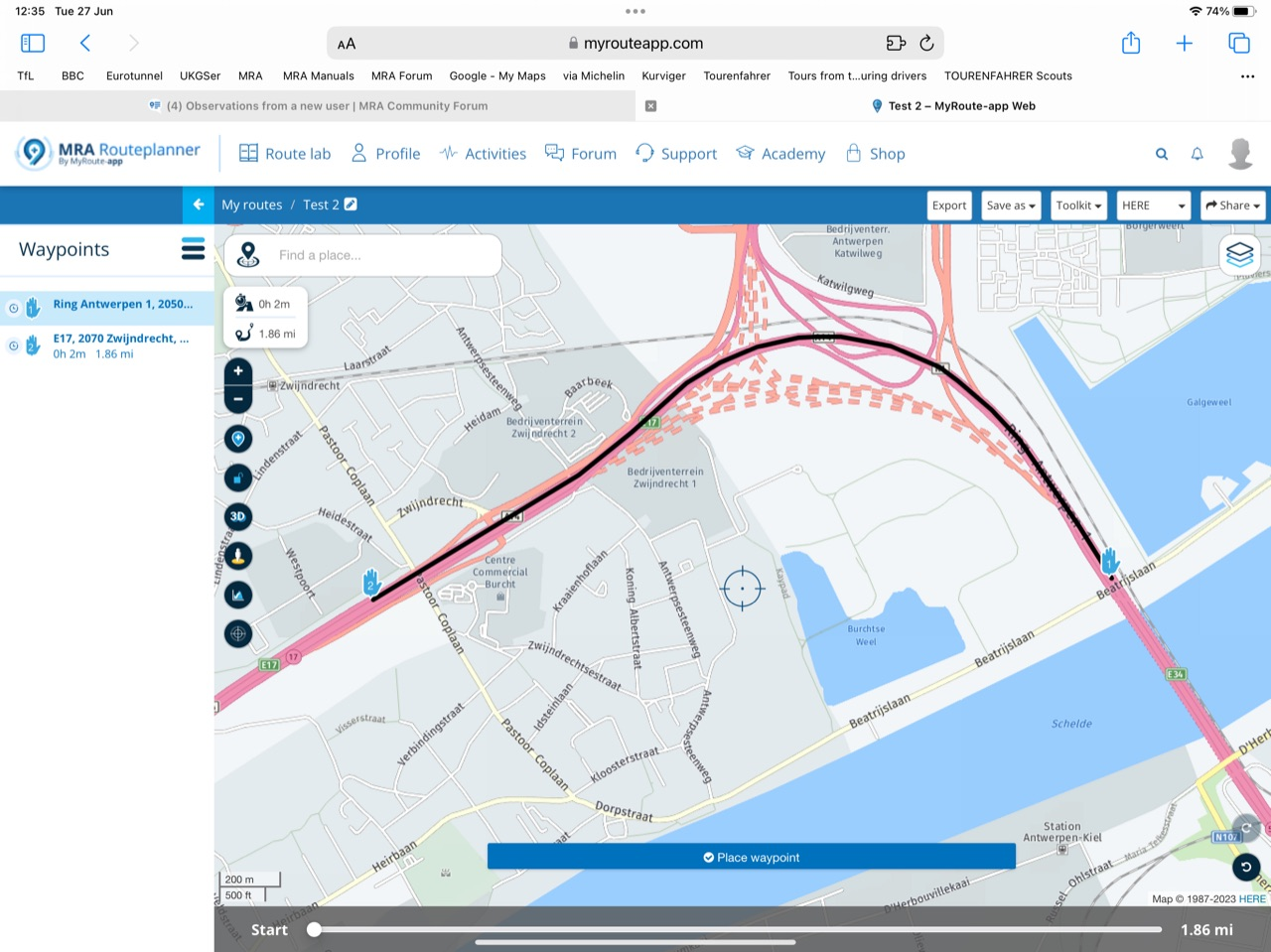Image resolution: width=1271 pixels, height=952 pixels.
Task: Go to Activities
Action: 483,154
